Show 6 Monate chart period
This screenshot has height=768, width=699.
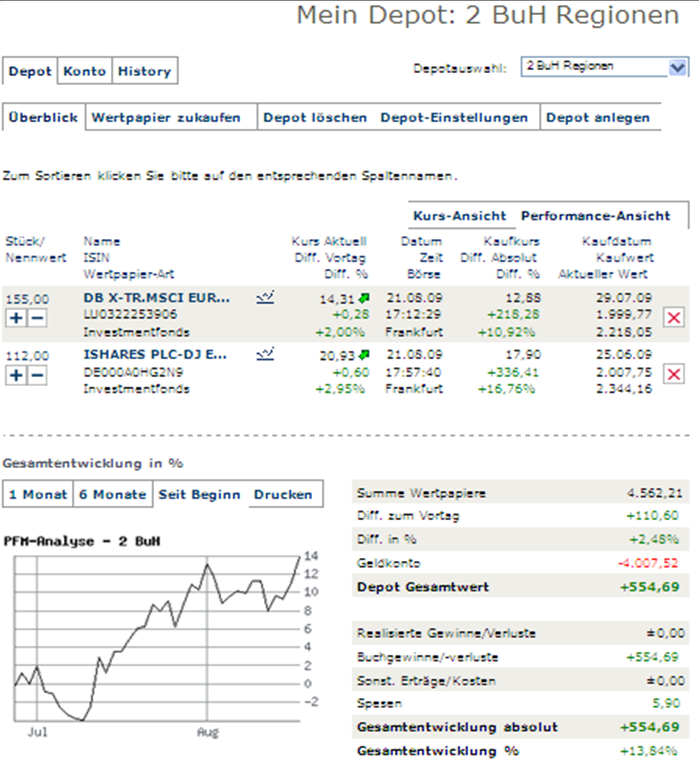point(113,494)
